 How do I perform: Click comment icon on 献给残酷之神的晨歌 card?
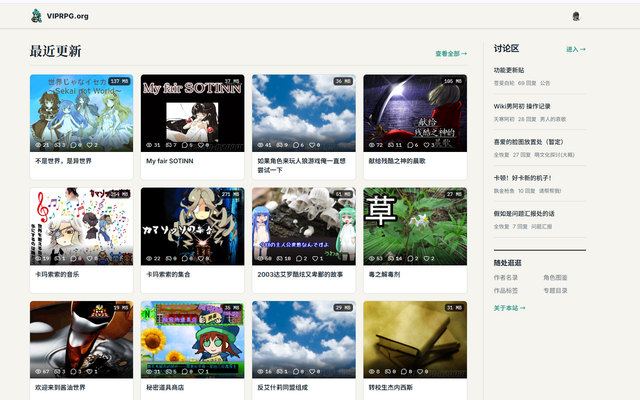tap(410, 145)
